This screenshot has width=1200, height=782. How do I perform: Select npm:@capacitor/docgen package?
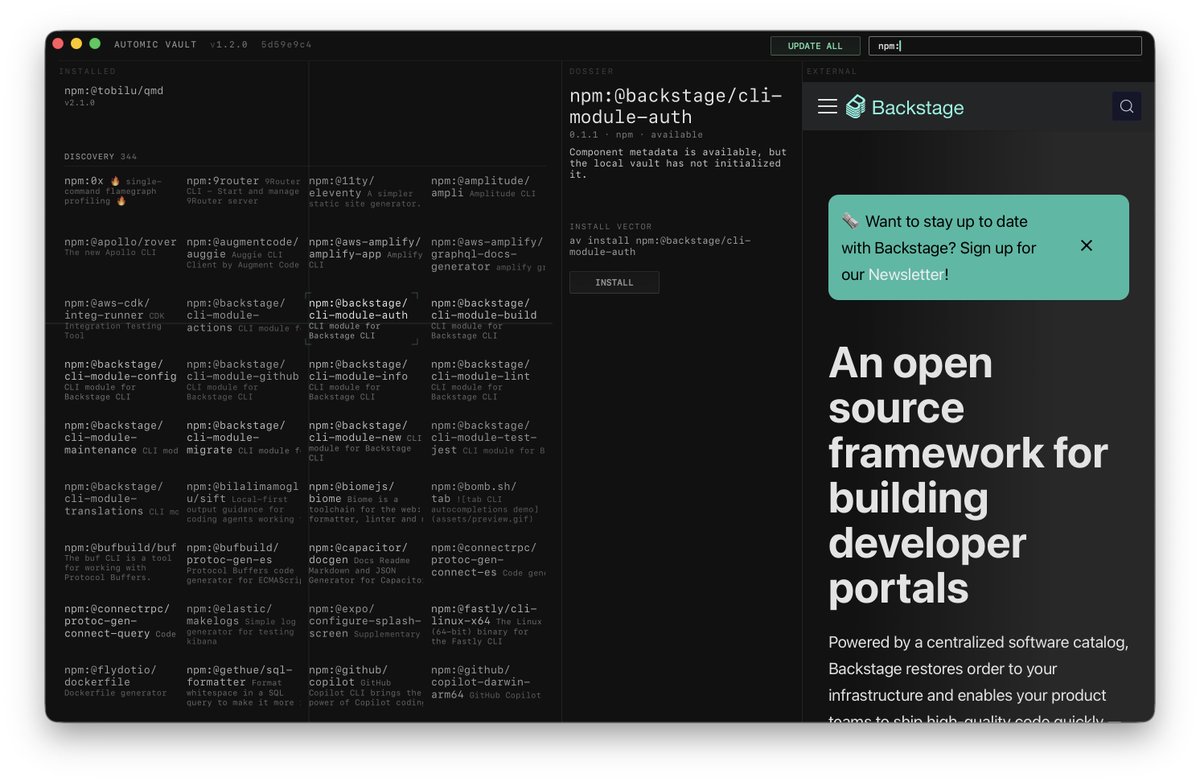pos(365,563)
